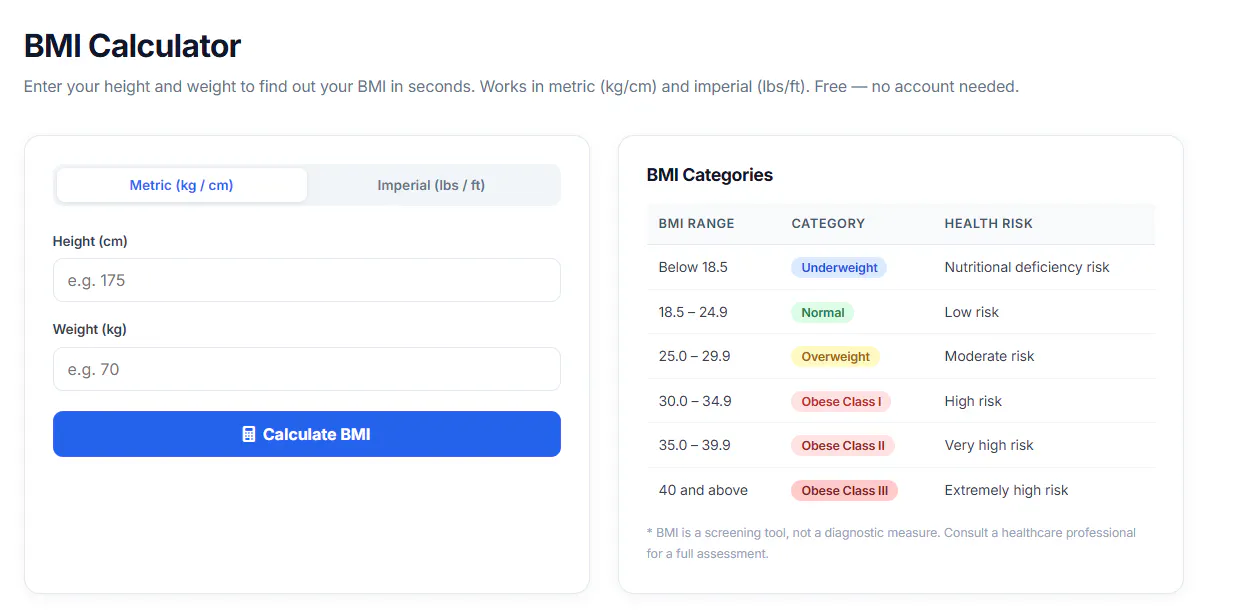Click the 'Below 18.5' range cell

[x=693, y=267]
